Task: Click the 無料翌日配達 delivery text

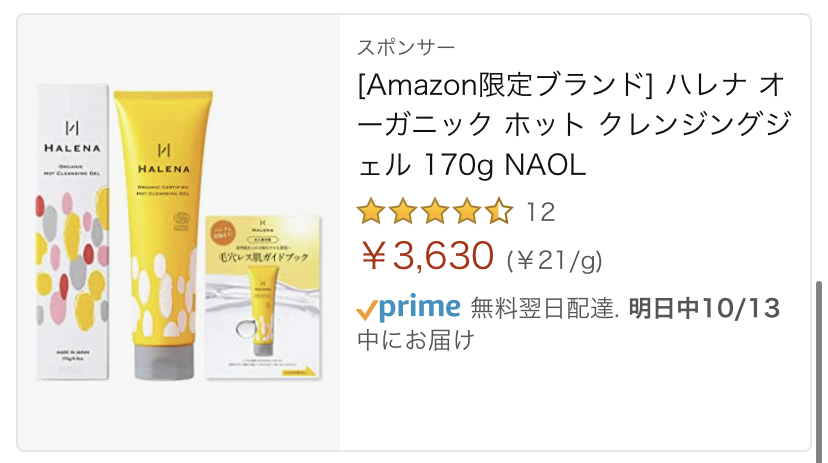Action: point(544,308)
